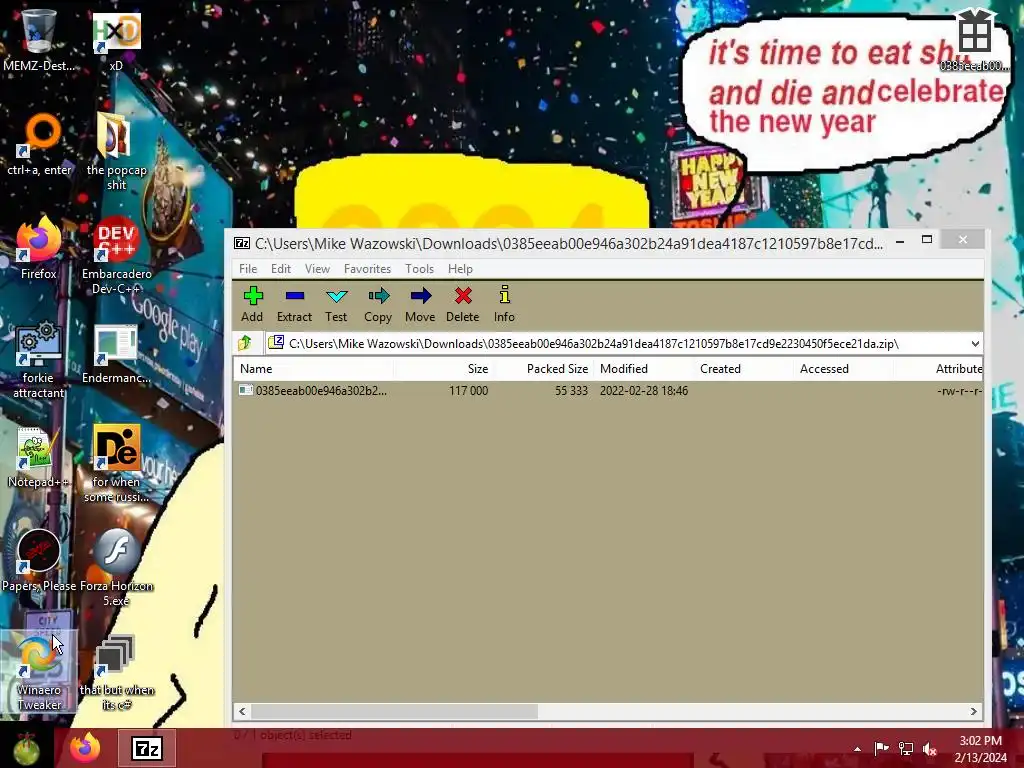Select the Move toolbar icon

[x=420, y=304]
